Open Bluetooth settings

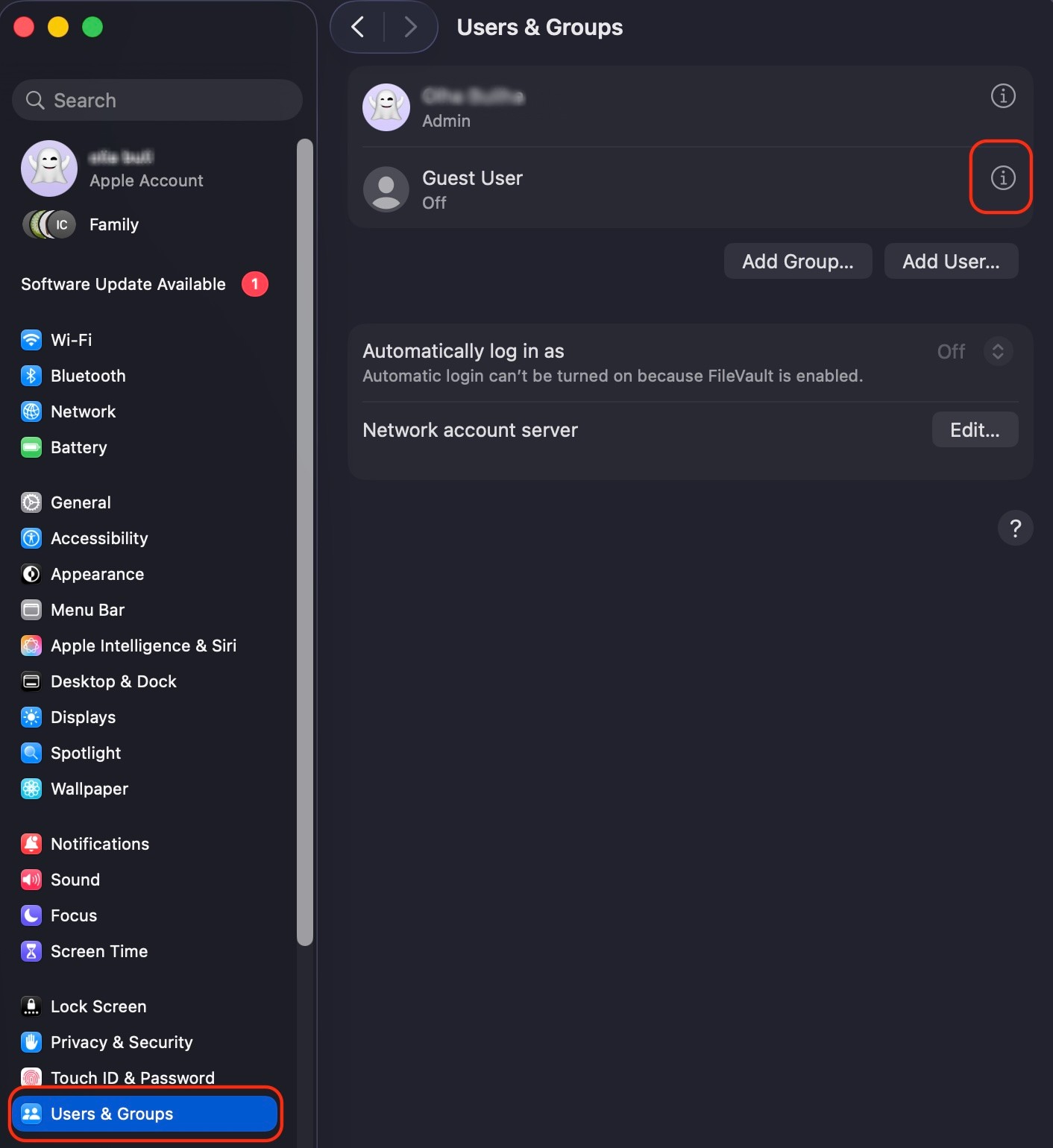click(x=88, y=376)
